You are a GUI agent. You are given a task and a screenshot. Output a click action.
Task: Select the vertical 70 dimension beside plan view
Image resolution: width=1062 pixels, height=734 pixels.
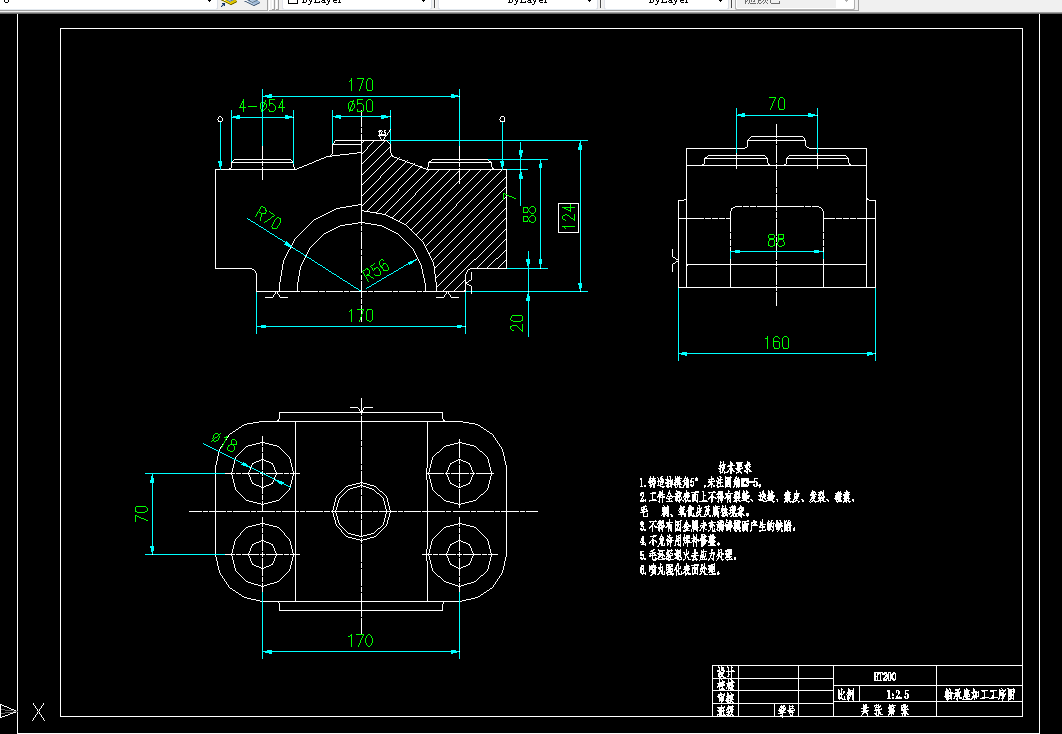(142, 514)
